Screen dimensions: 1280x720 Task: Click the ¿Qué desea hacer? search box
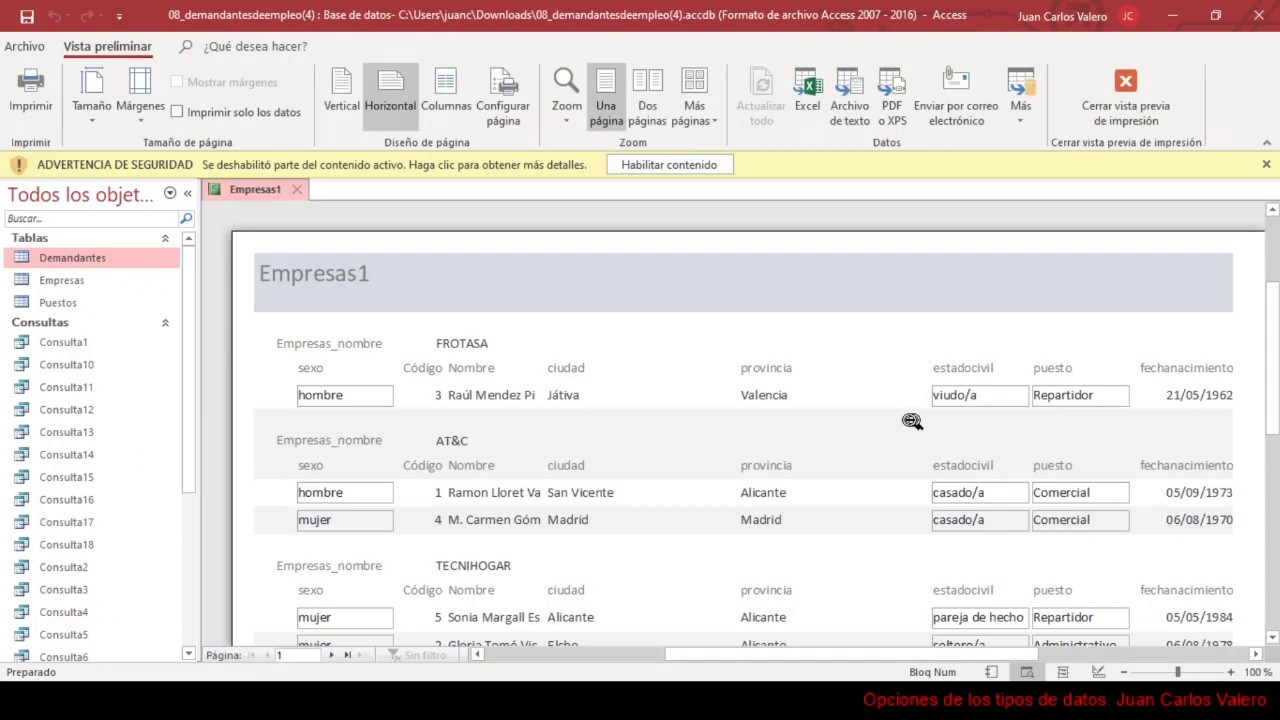[x=255, y=46]
